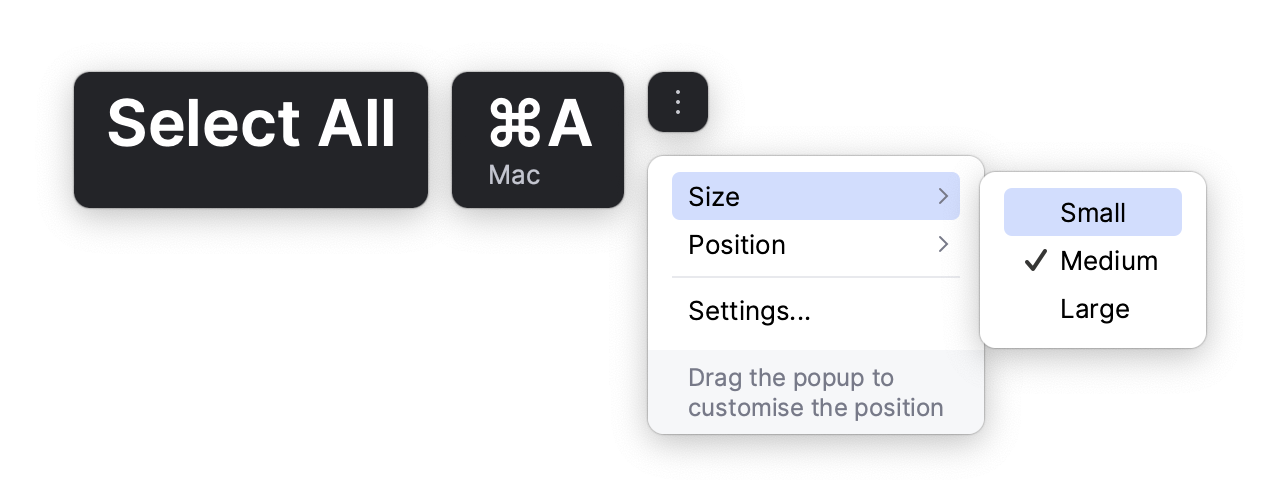Viewport: 1266px width, 490px height.
Task: Click the letter A in the shortcut
Action: click(569, 125)
